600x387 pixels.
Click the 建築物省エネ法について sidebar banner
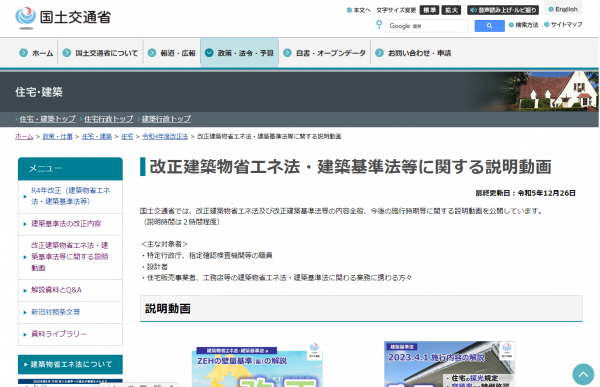[70, 364]
